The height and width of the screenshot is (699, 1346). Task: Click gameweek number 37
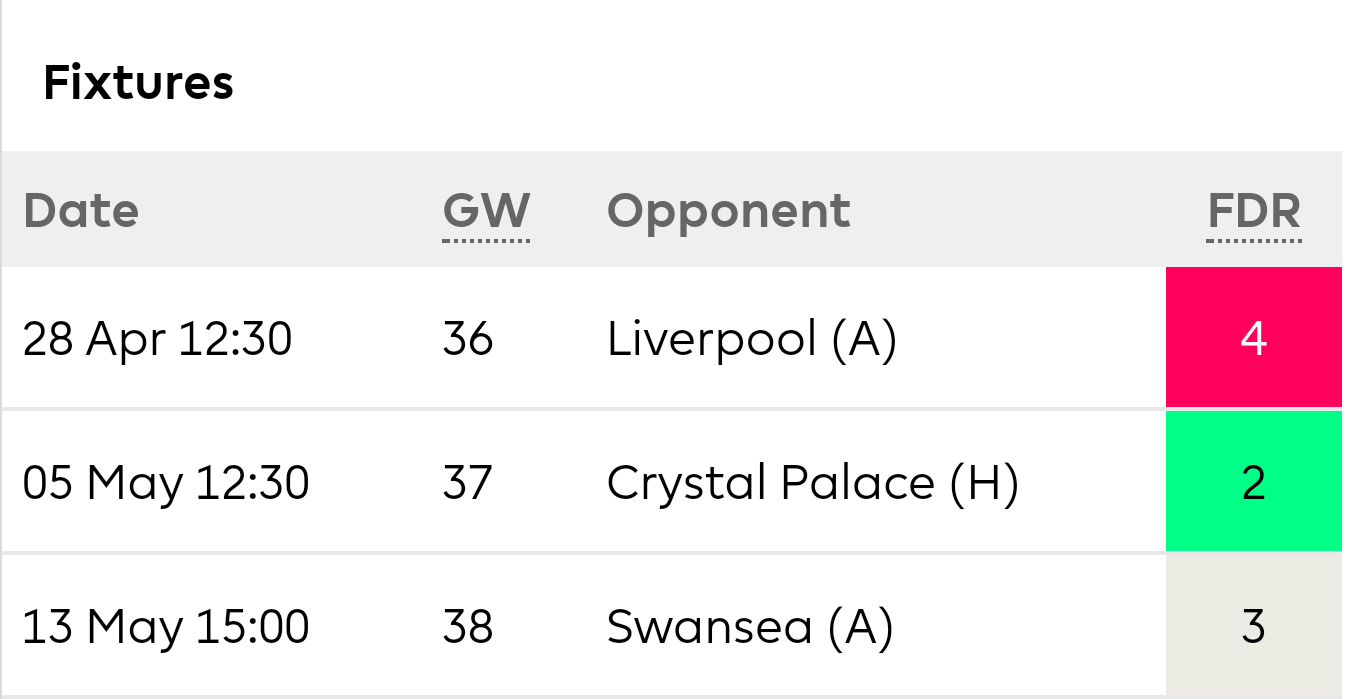click(468, 483)
